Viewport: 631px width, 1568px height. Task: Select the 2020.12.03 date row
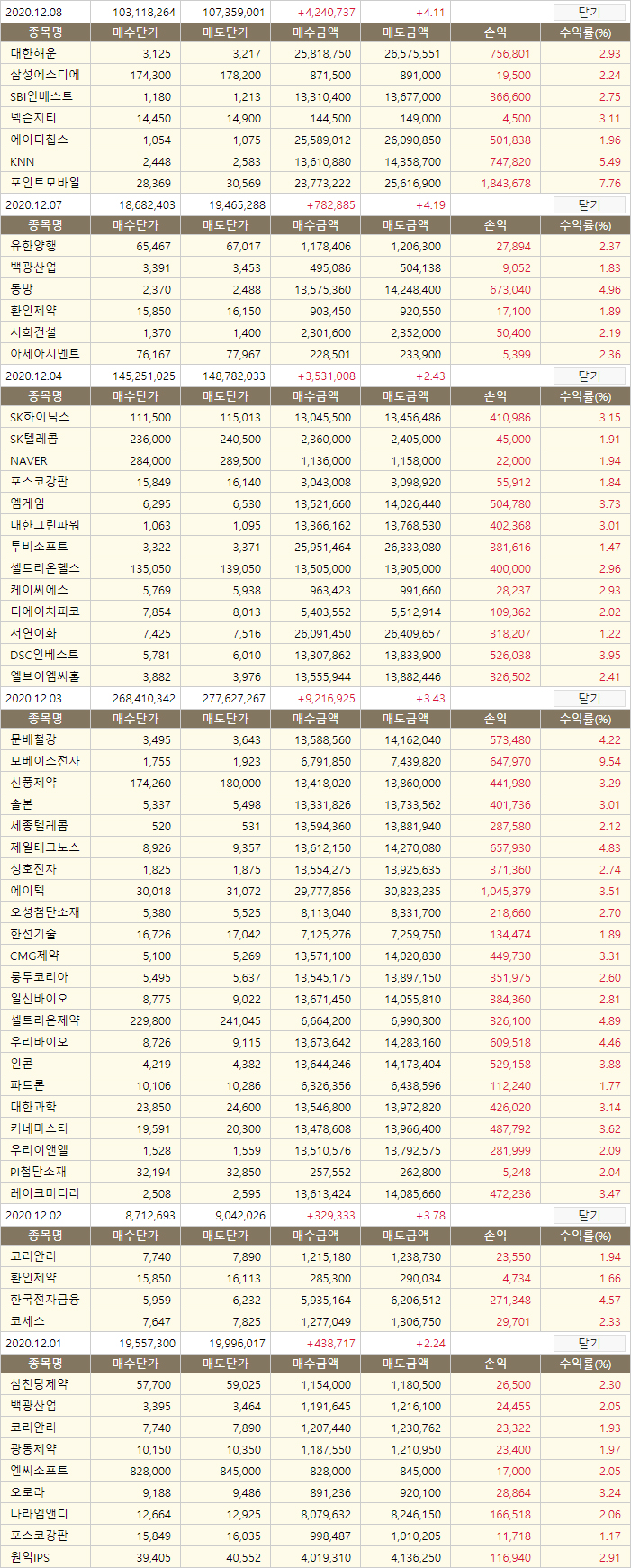pyautogui.click(x=315, y=699)
